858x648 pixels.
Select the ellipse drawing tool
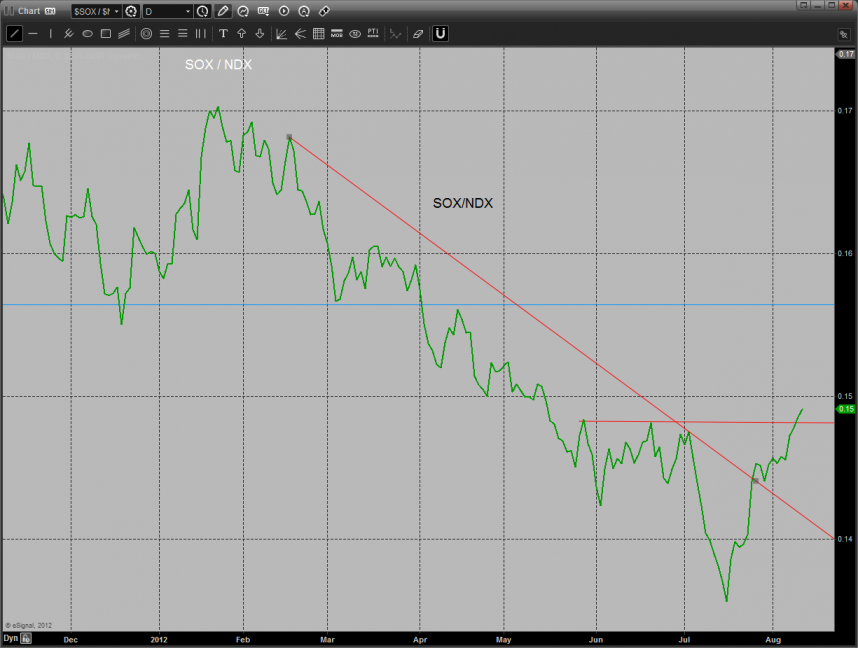[87, 34]
